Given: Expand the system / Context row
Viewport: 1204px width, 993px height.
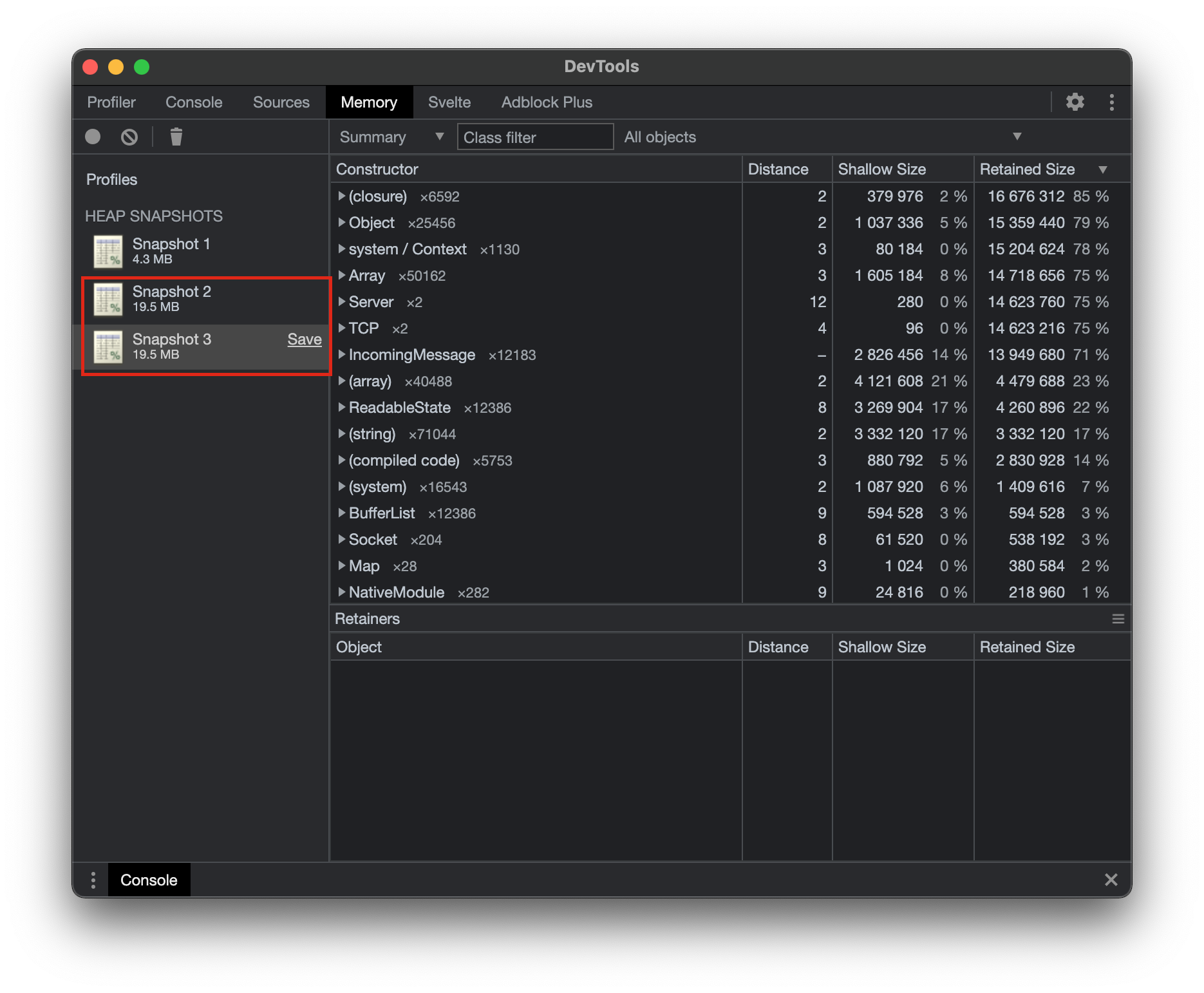Looking at the screenshot, I should [x=342, y=249].
